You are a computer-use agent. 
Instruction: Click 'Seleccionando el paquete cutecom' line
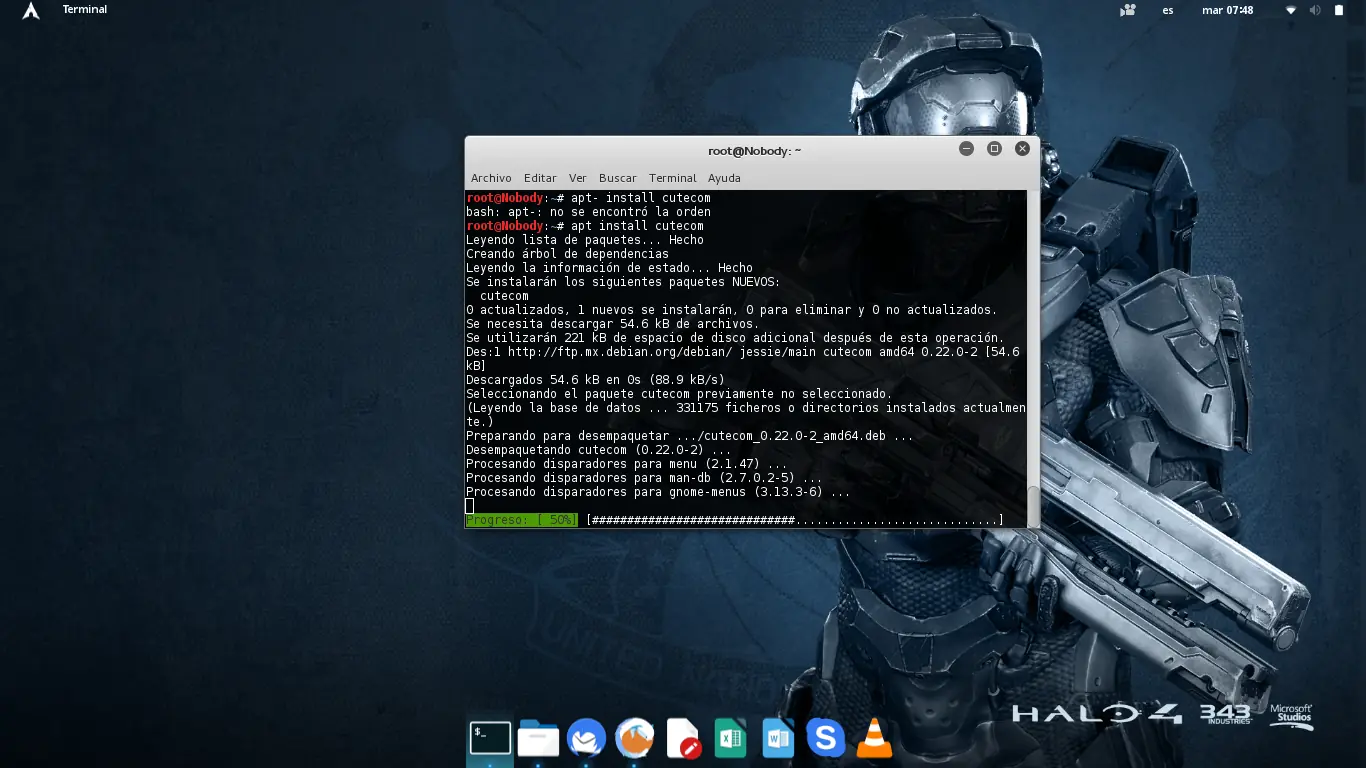[679, 394]
